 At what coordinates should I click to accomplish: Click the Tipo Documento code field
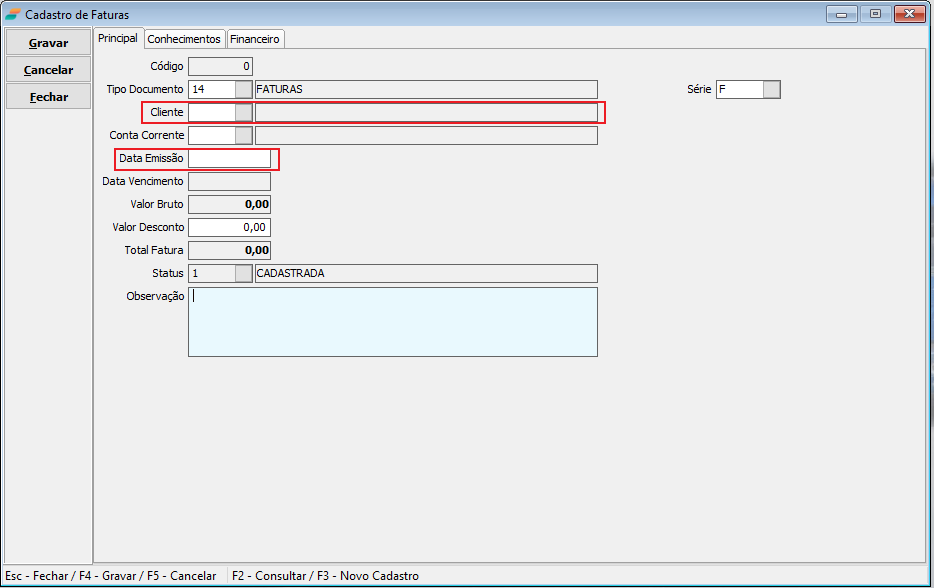click(x=211, y=89)
